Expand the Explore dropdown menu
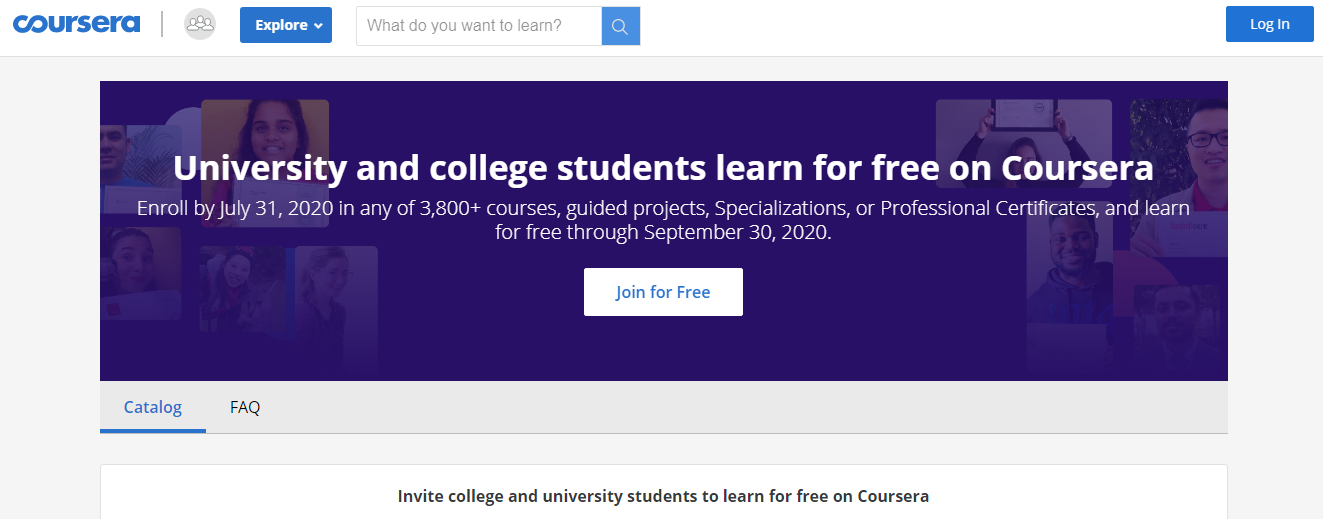Image resolution: width=1323 pixels, height=519 pixels. tap(285, 25)
